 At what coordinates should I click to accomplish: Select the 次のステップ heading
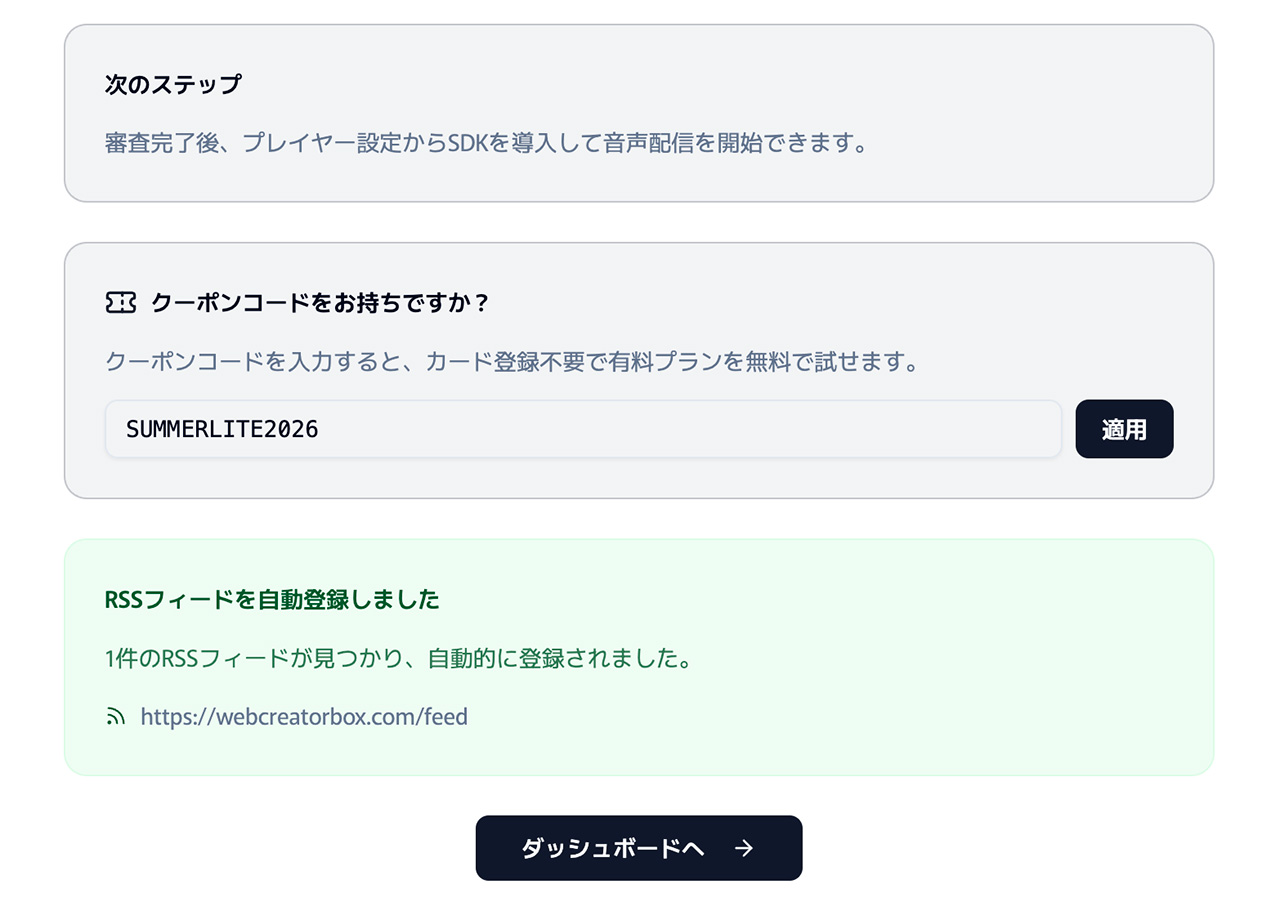pyautogui.click(x=173, y=84)
